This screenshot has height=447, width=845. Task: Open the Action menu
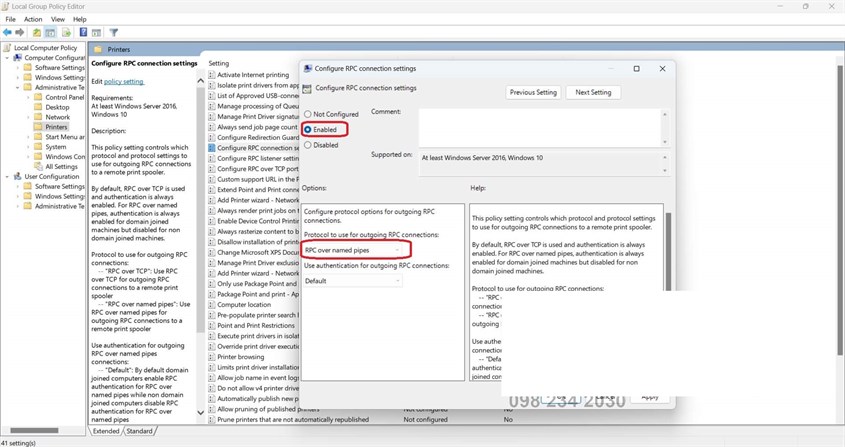point(33,19)
